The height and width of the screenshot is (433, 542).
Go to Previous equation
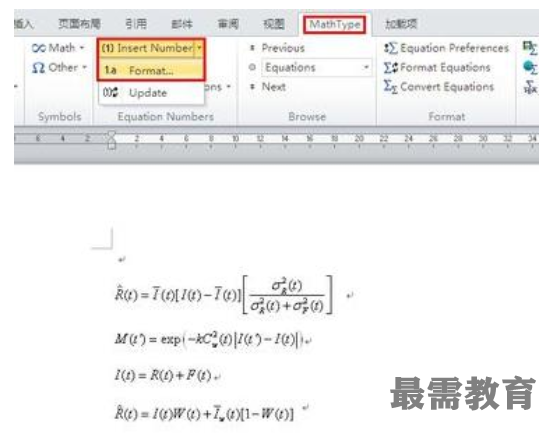pyautogui.click(x=277, y=48)
